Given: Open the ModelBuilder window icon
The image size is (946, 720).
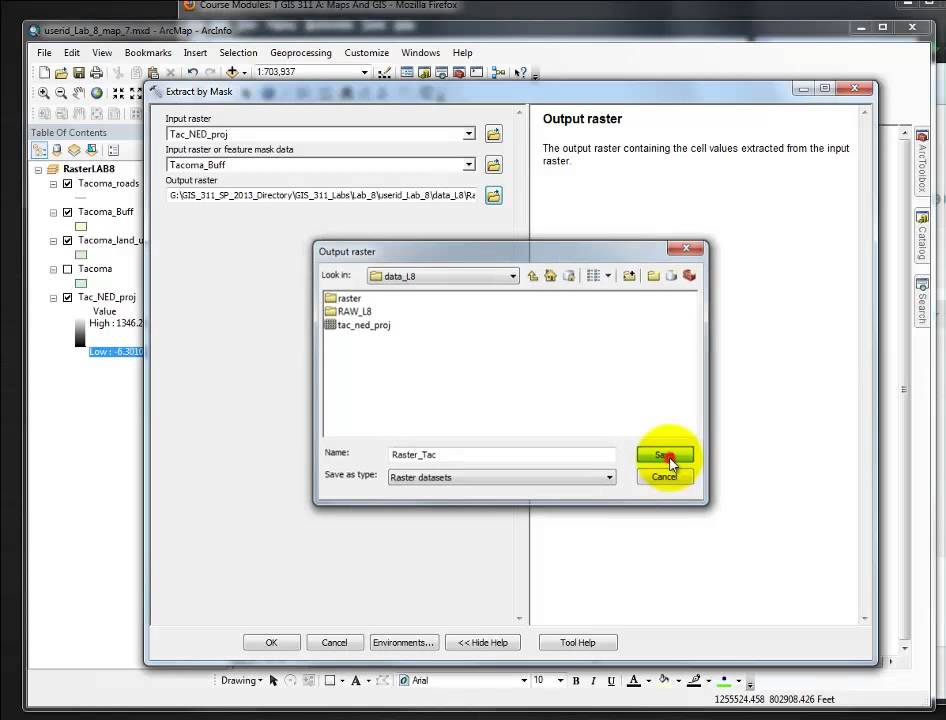Looking at the screenshot, I should 498,72.
